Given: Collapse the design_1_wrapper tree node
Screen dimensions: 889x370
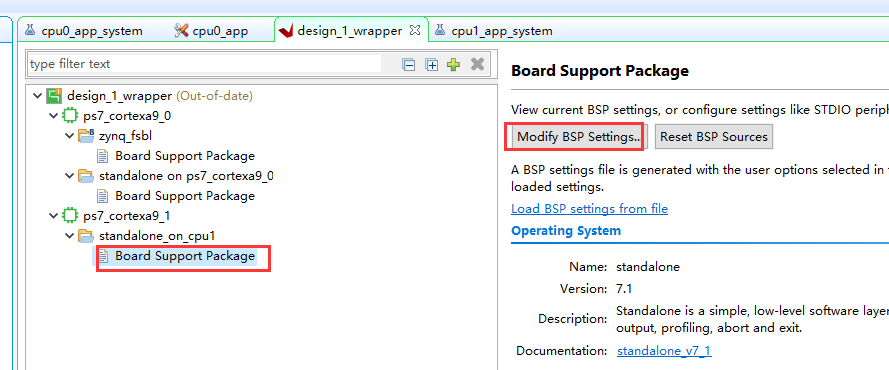Looking at the screenshot, I should (x=38, y=96).
